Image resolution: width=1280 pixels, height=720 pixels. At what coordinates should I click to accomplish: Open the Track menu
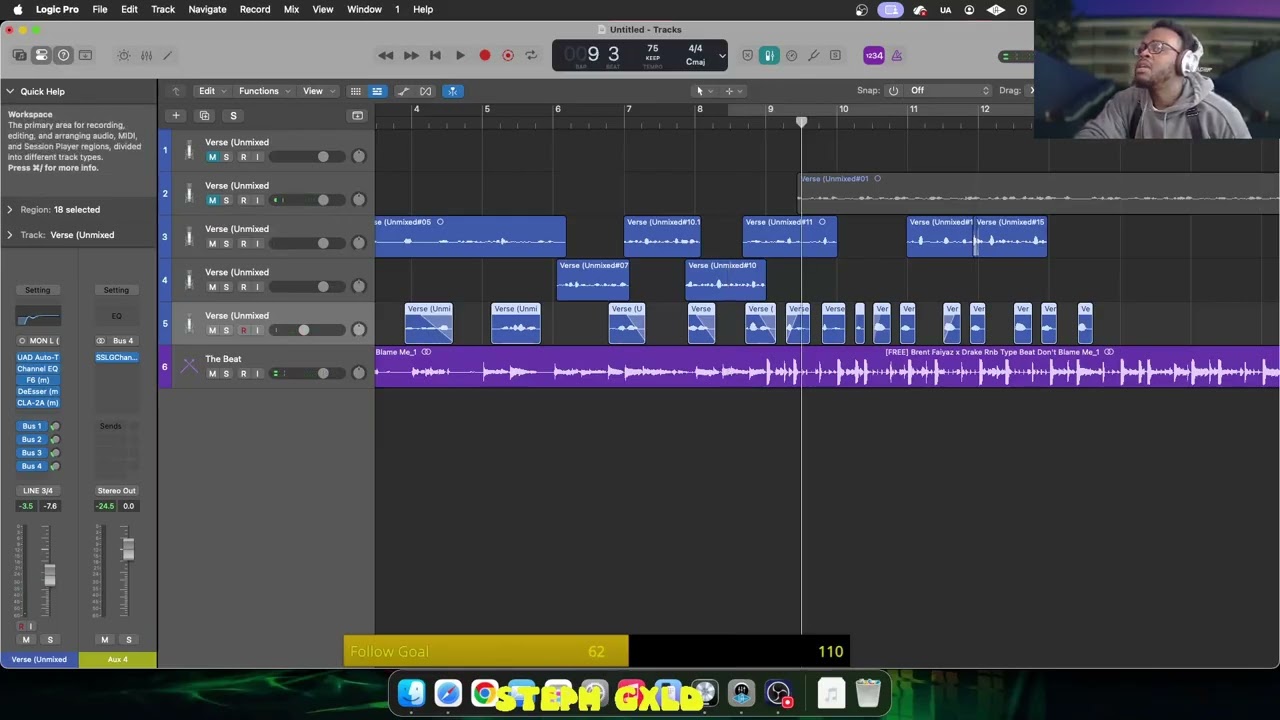[x=163, y=9]
